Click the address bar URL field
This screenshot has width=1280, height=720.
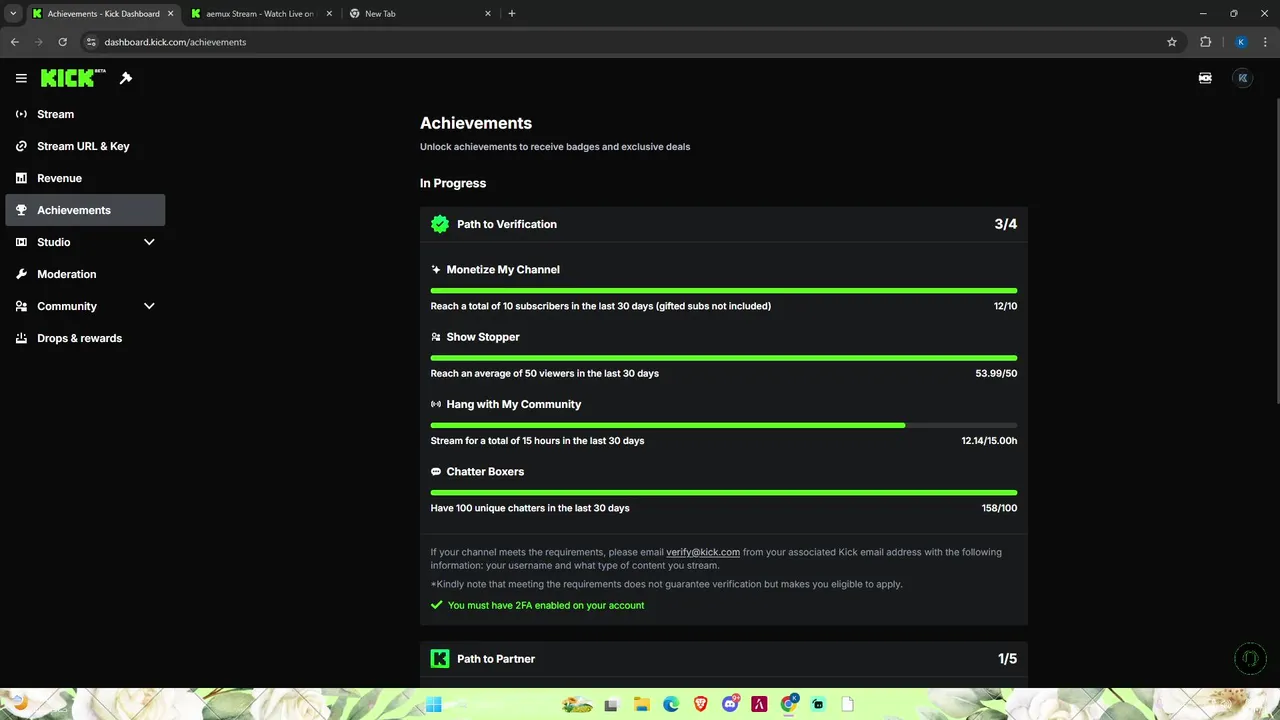(630, 42)
